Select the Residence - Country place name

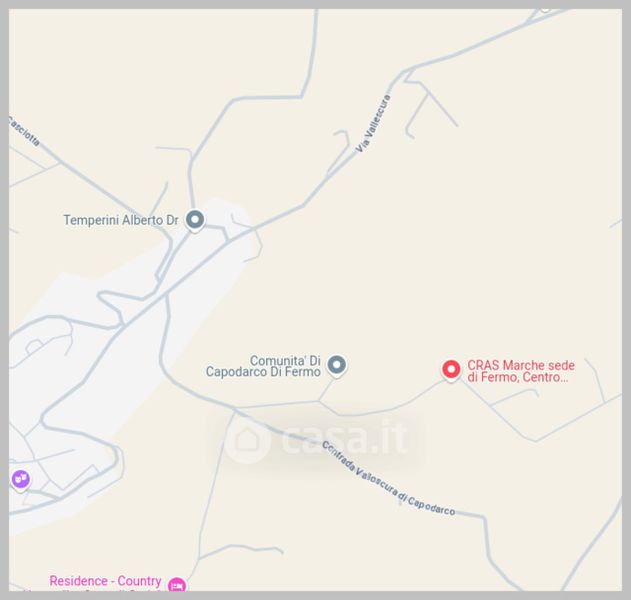(105, 581)
